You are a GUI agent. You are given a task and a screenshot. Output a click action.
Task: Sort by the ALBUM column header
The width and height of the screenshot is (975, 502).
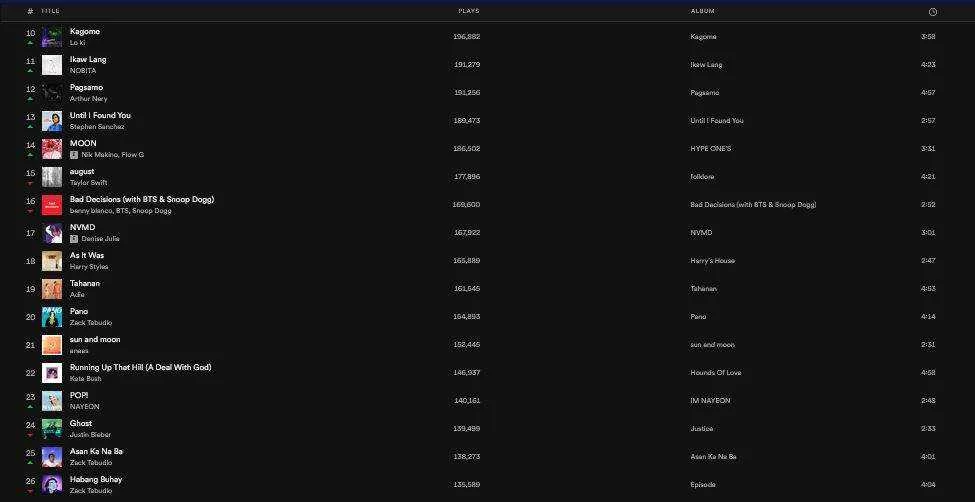(x=702, y=11)
